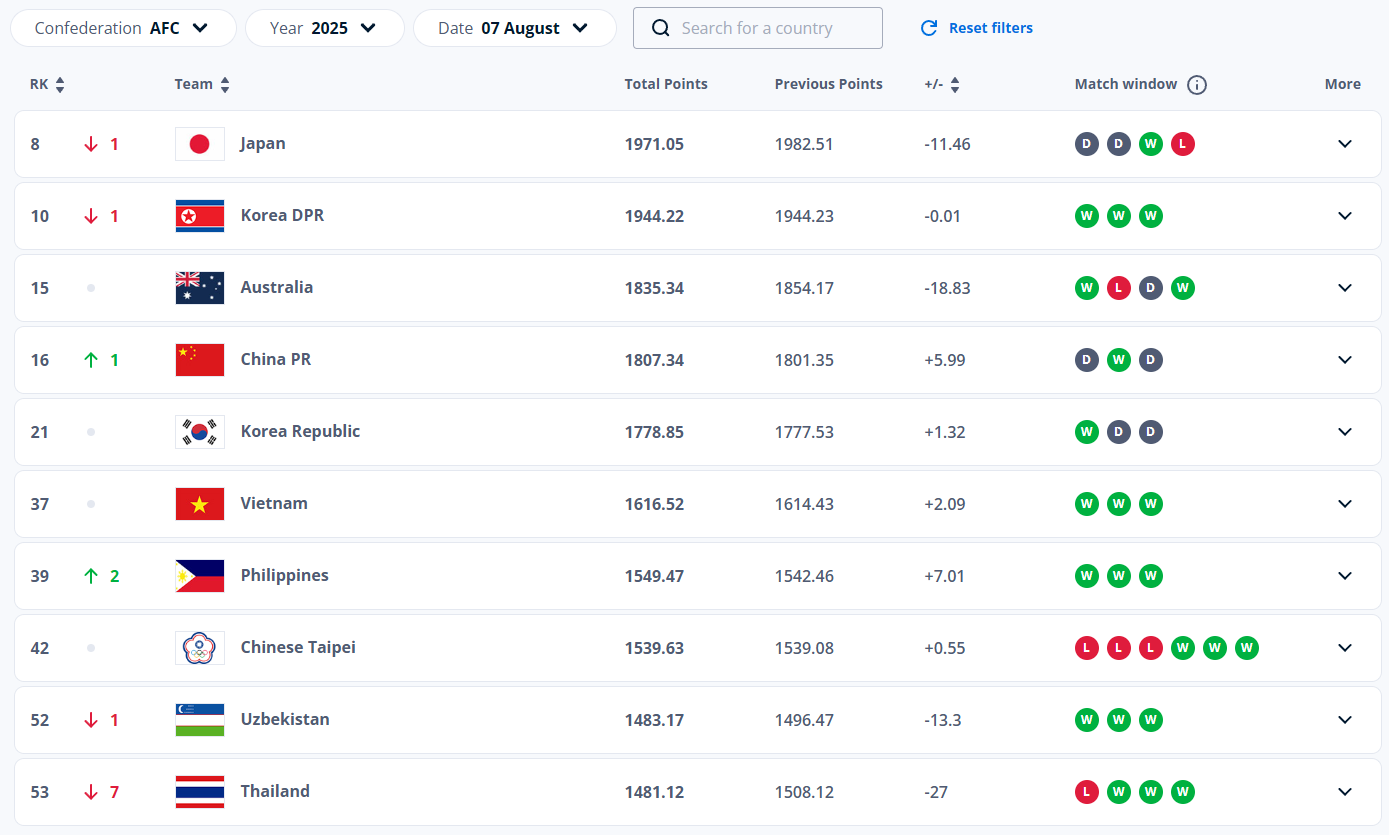Click China PR's first D match badge
Image resolution: width=1389 pixels, height=835 pixels.
(1087, 360)
